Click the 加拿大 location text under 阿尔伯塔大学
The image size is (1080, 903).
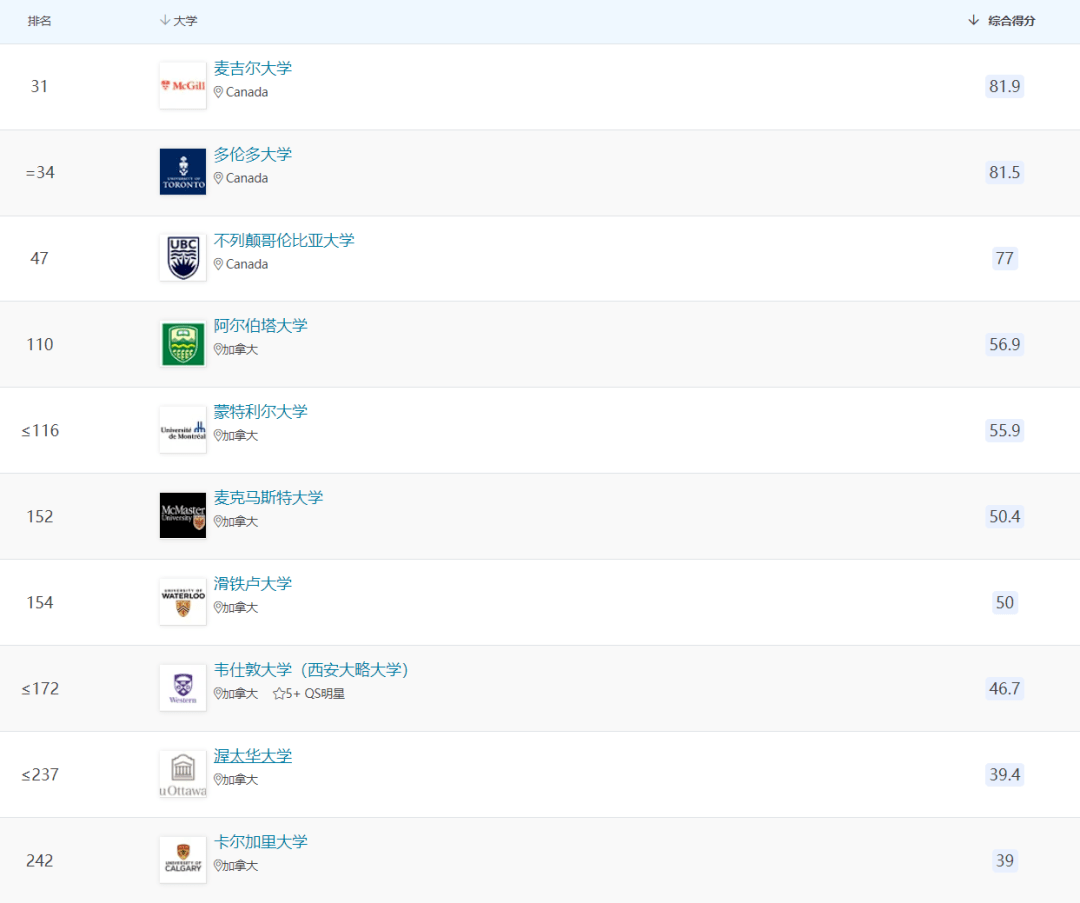pos(240,350)
